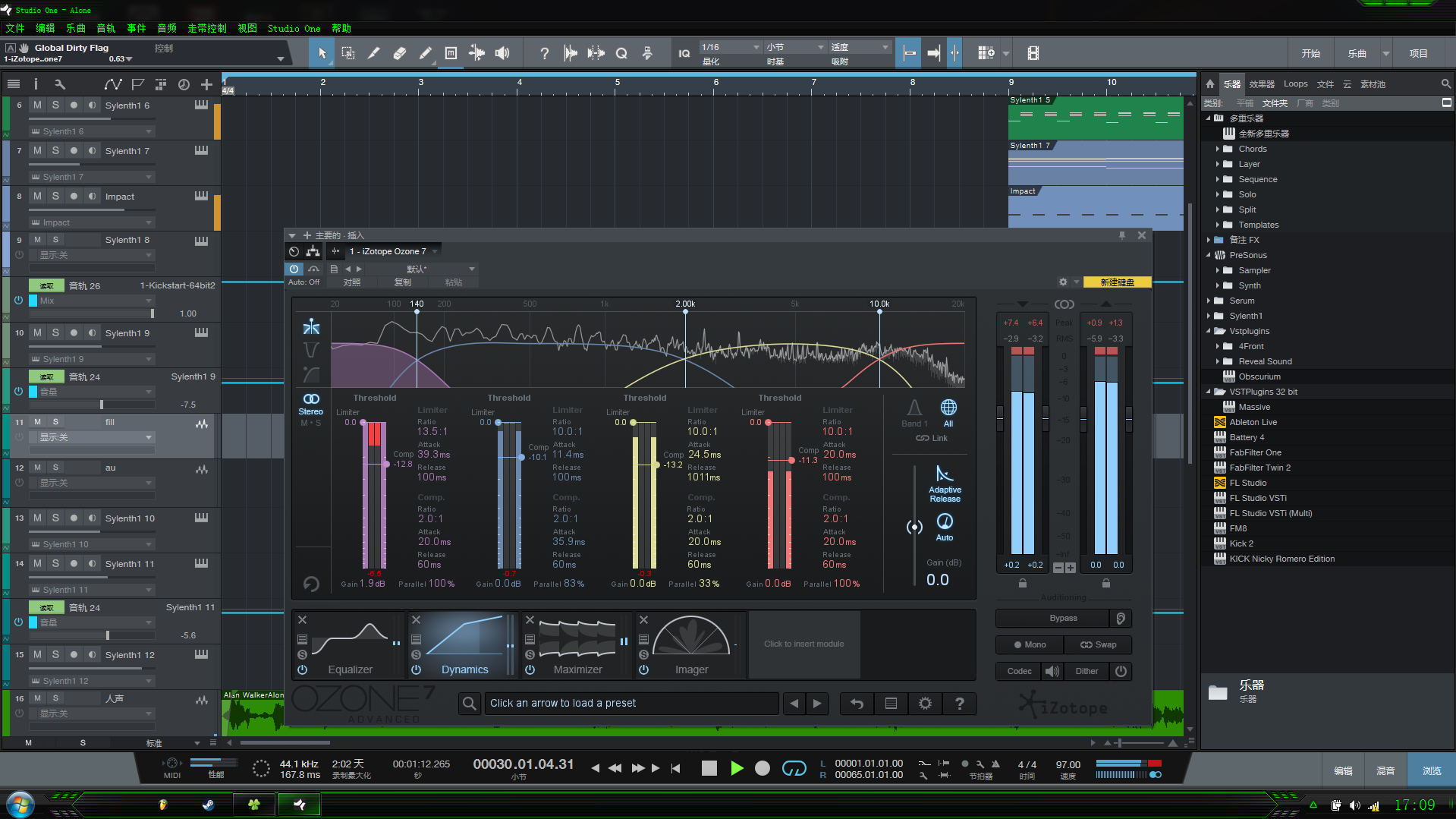This screenshot has width=1456, height=819.
Task: Open Ozone settings gear icon
Action: pyautogui.click(x=925, y=704)
